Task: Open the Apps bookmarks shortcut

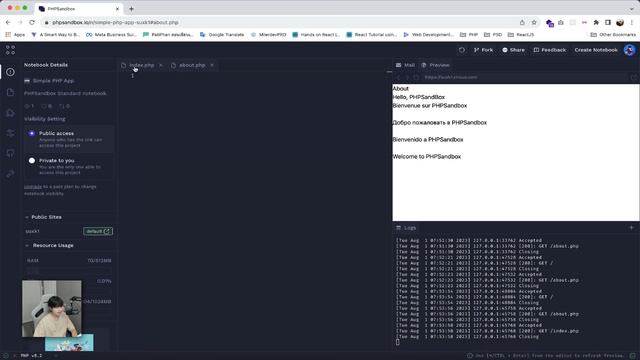Action: (15, 35)
